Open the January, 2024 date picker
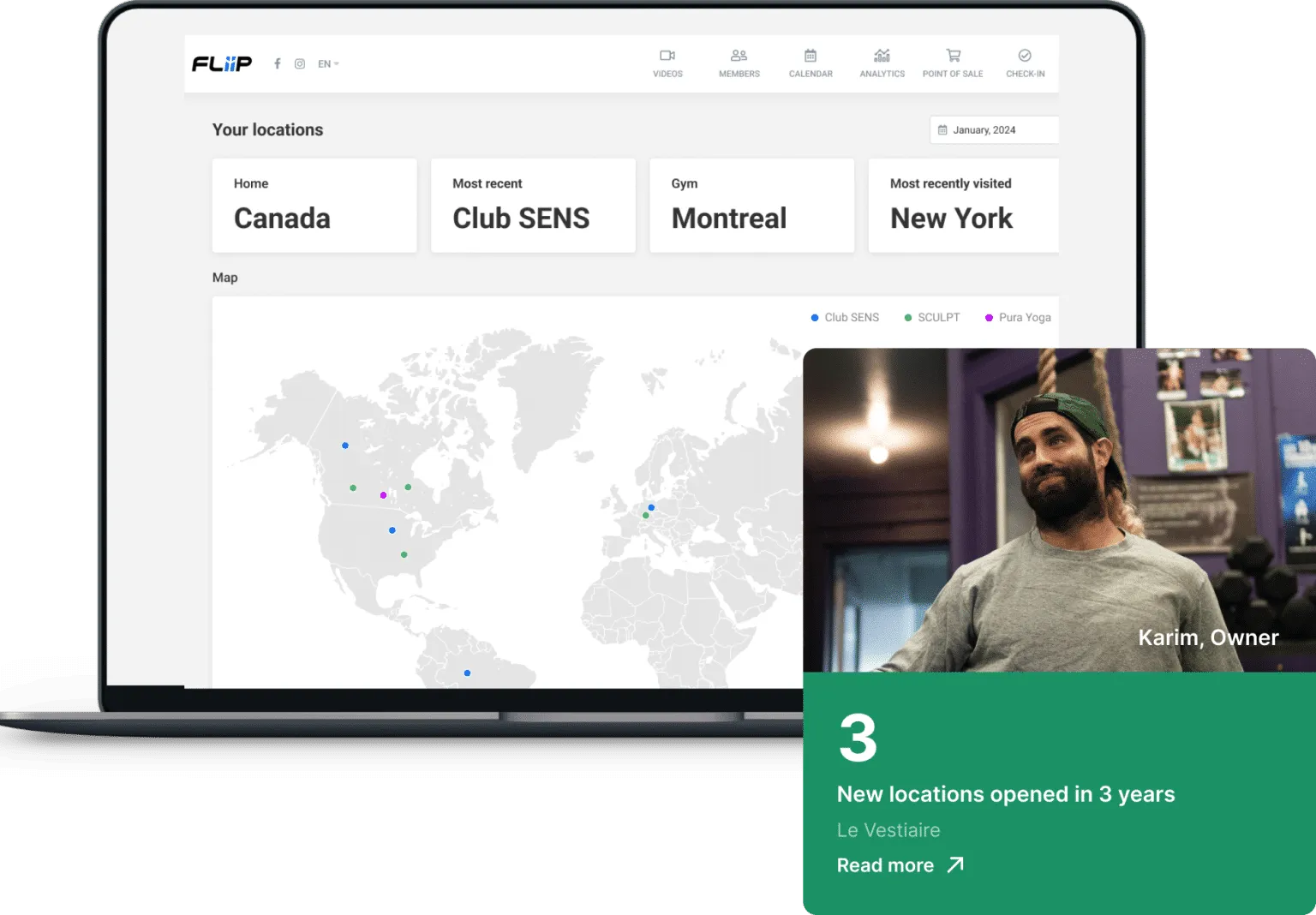The height and width of the screenshot is (915, 1316). pos(994,130)
